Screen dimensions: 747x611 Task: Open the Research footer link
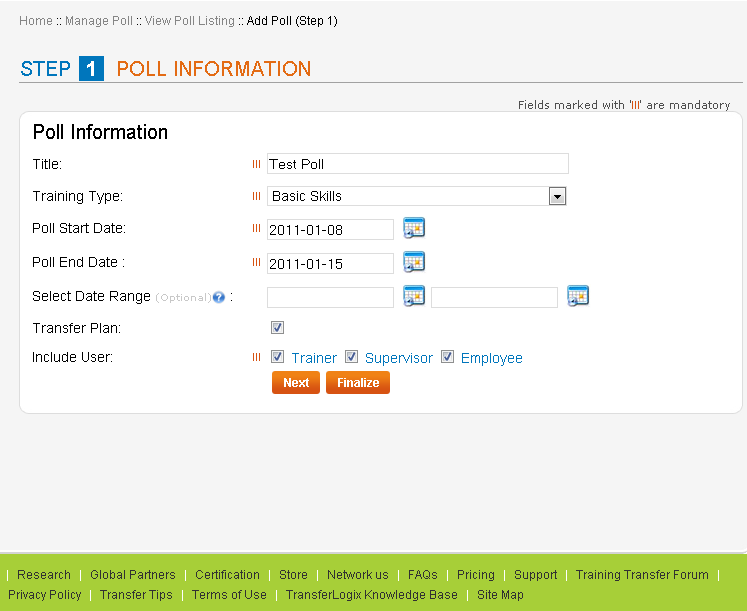point(44,575)
